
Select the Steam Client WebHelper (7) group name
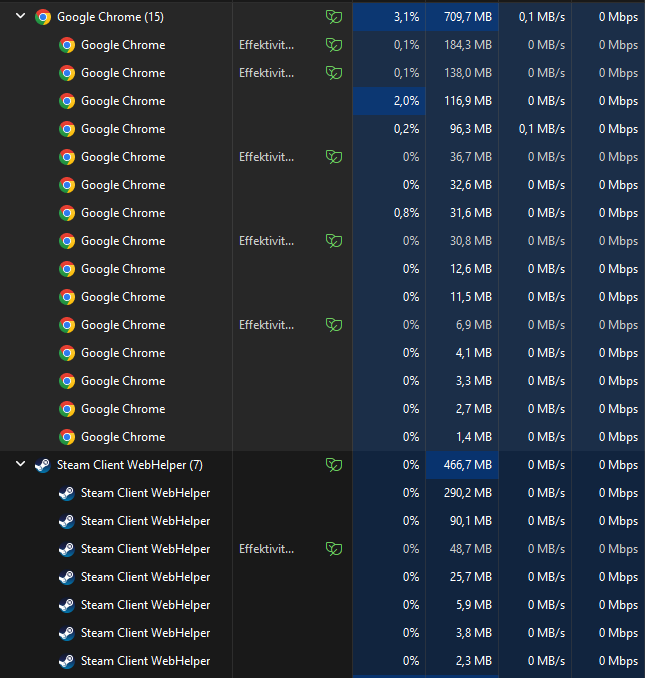130,465
